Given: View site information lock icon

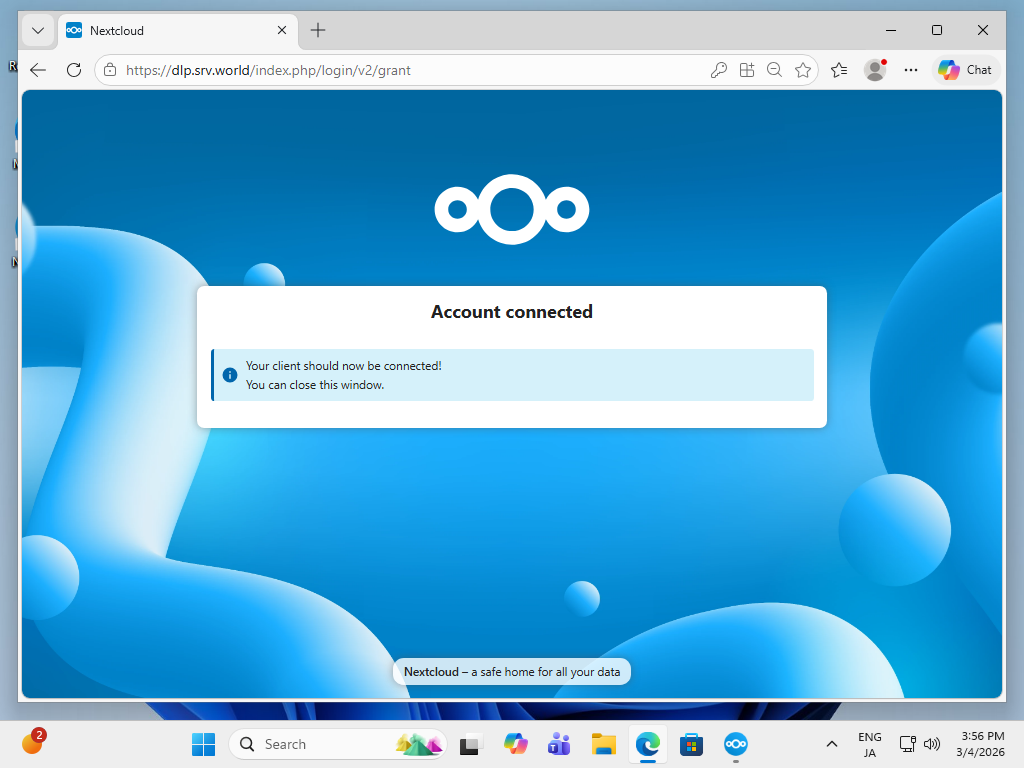Looking at the screenshot, I should [110, 70].
